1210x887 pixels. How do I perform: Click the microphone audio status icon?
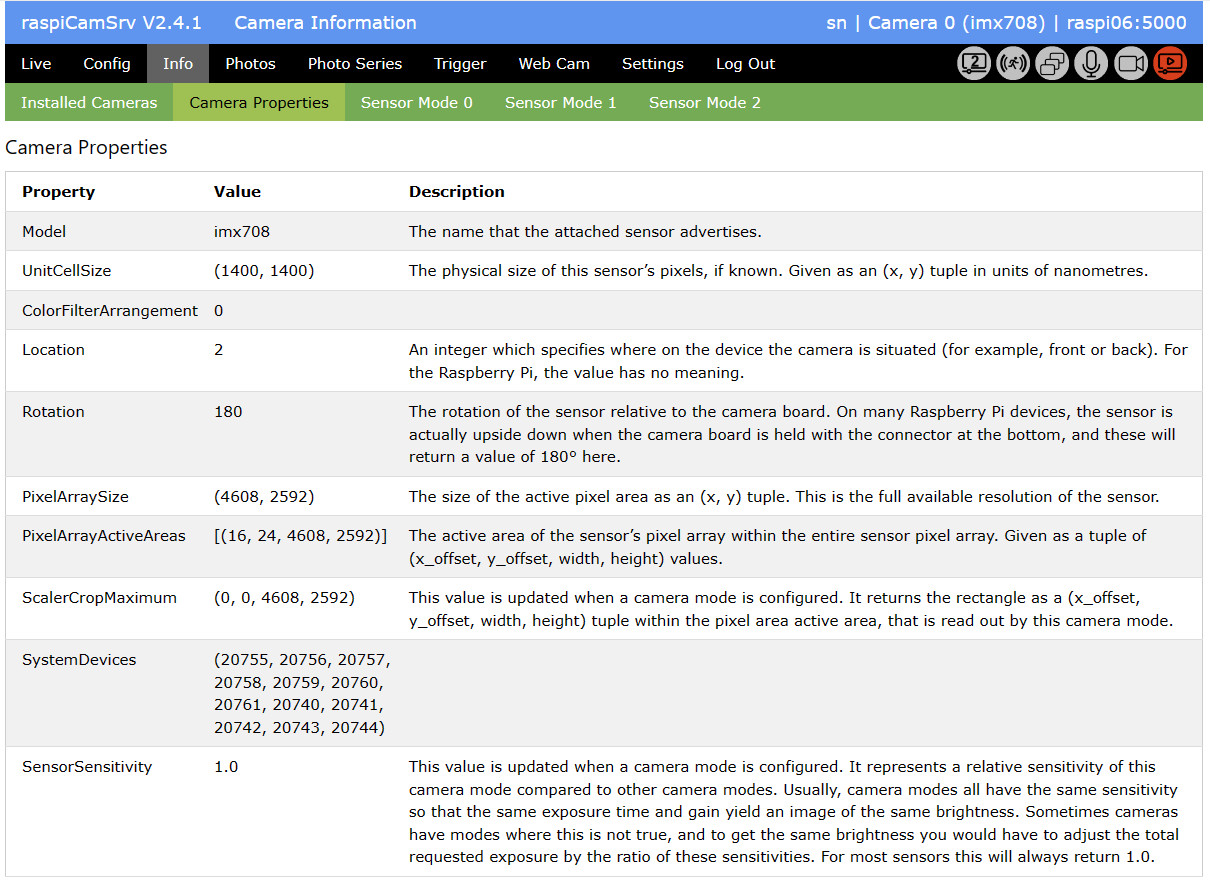coord(1091,64)
